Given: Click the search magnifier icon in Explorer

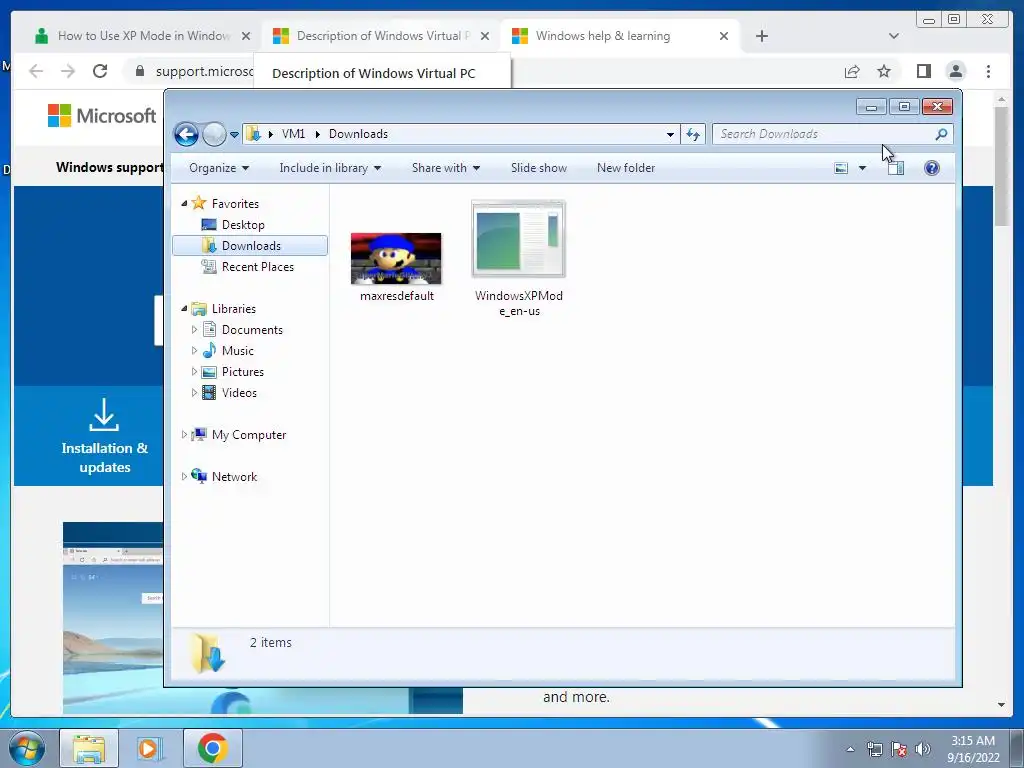Looking at the screenshot, I should 941,134.
